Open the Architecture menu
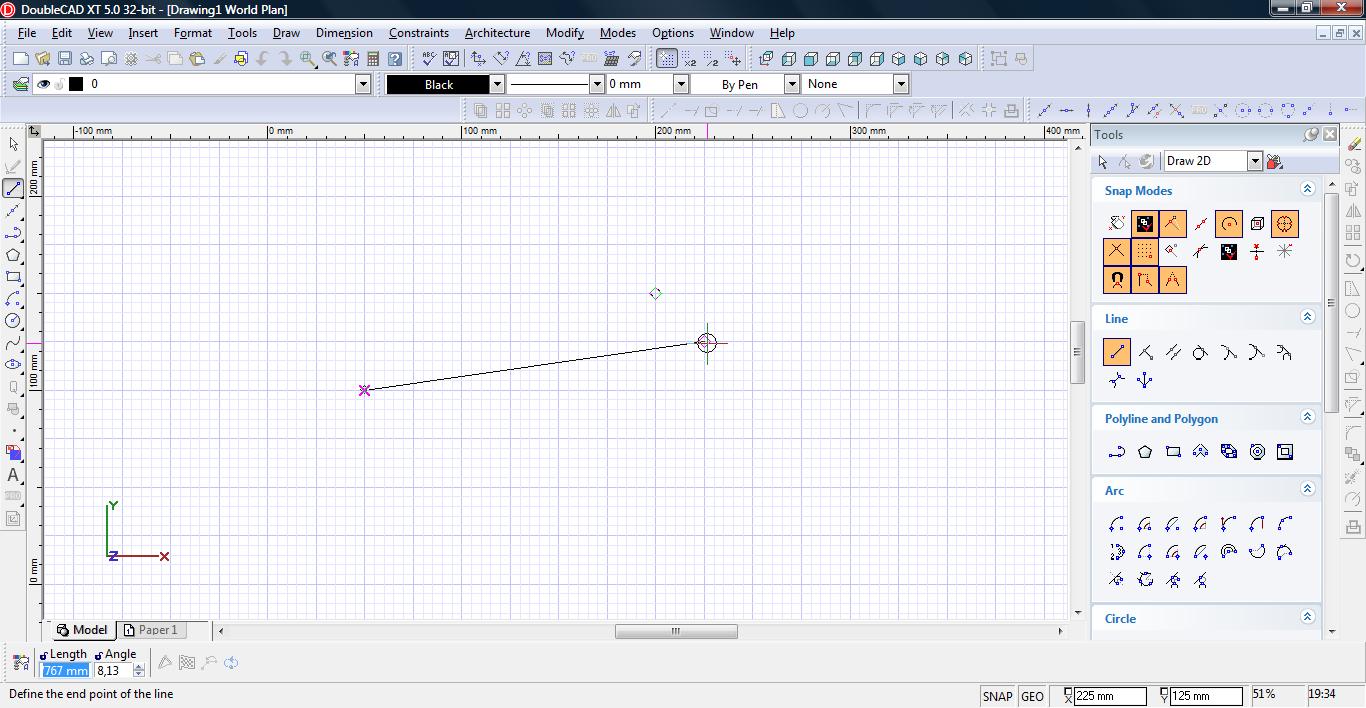The image size is (1366, 708). 497,32
